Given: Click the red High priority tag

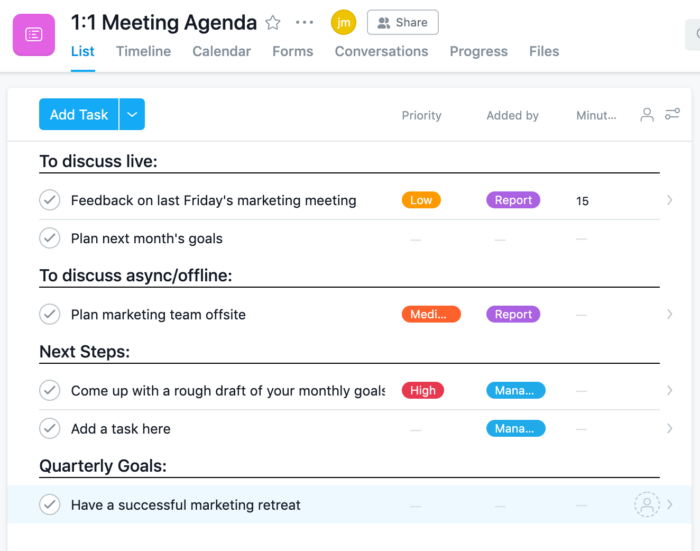Looking at the screenshot, I should pyautogui.click(x=423, y=390).
